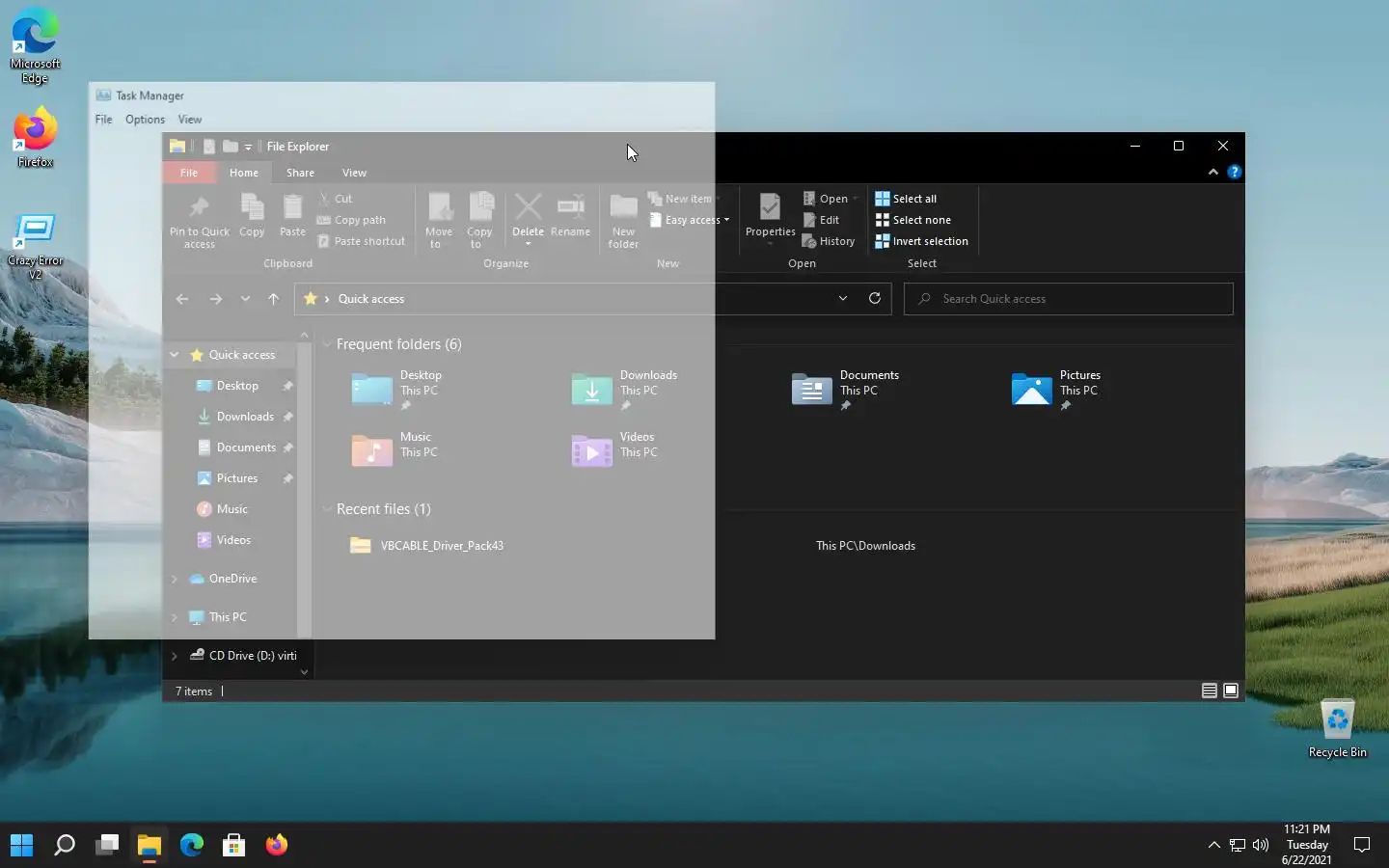Open the Recycle Bin desktop icon
Screen dimensions: 1389x868
[1337, 728]
